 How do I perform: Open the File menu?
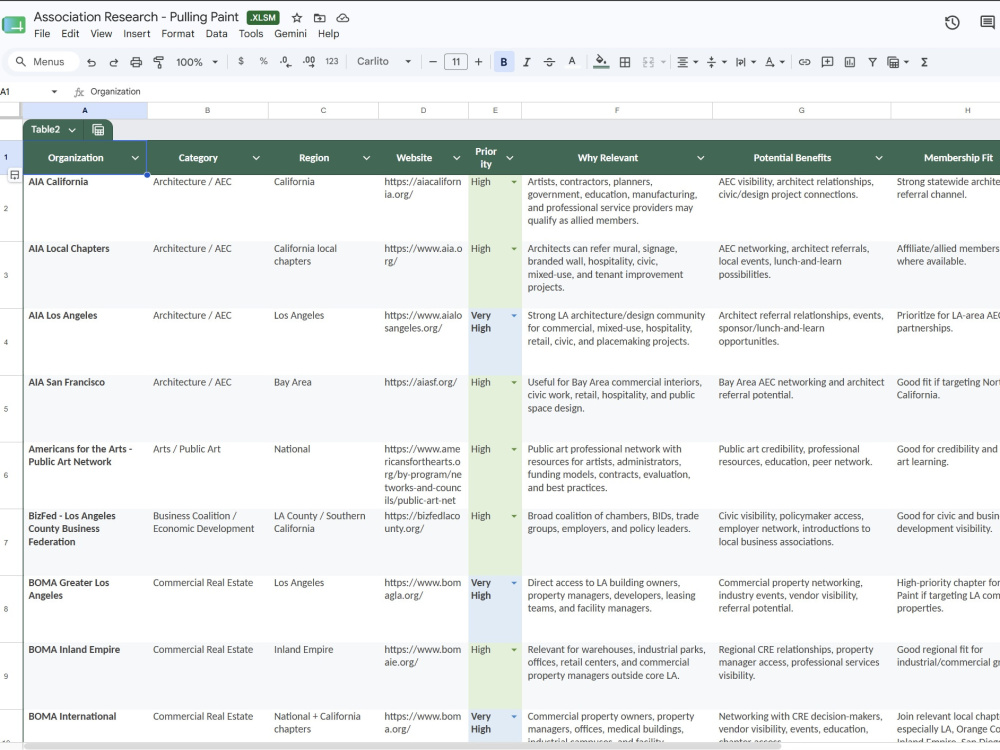(x=42, y=34)
